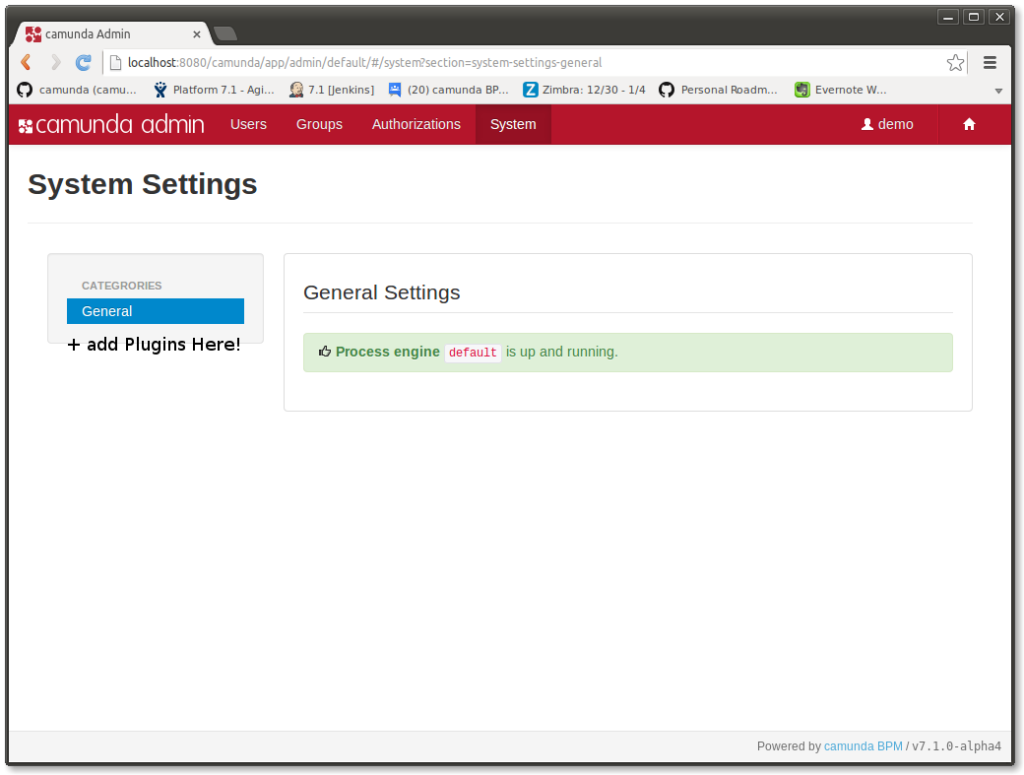Reload the page with the refresh icon
Screen dimensions: 1024x775
(83, 62)
